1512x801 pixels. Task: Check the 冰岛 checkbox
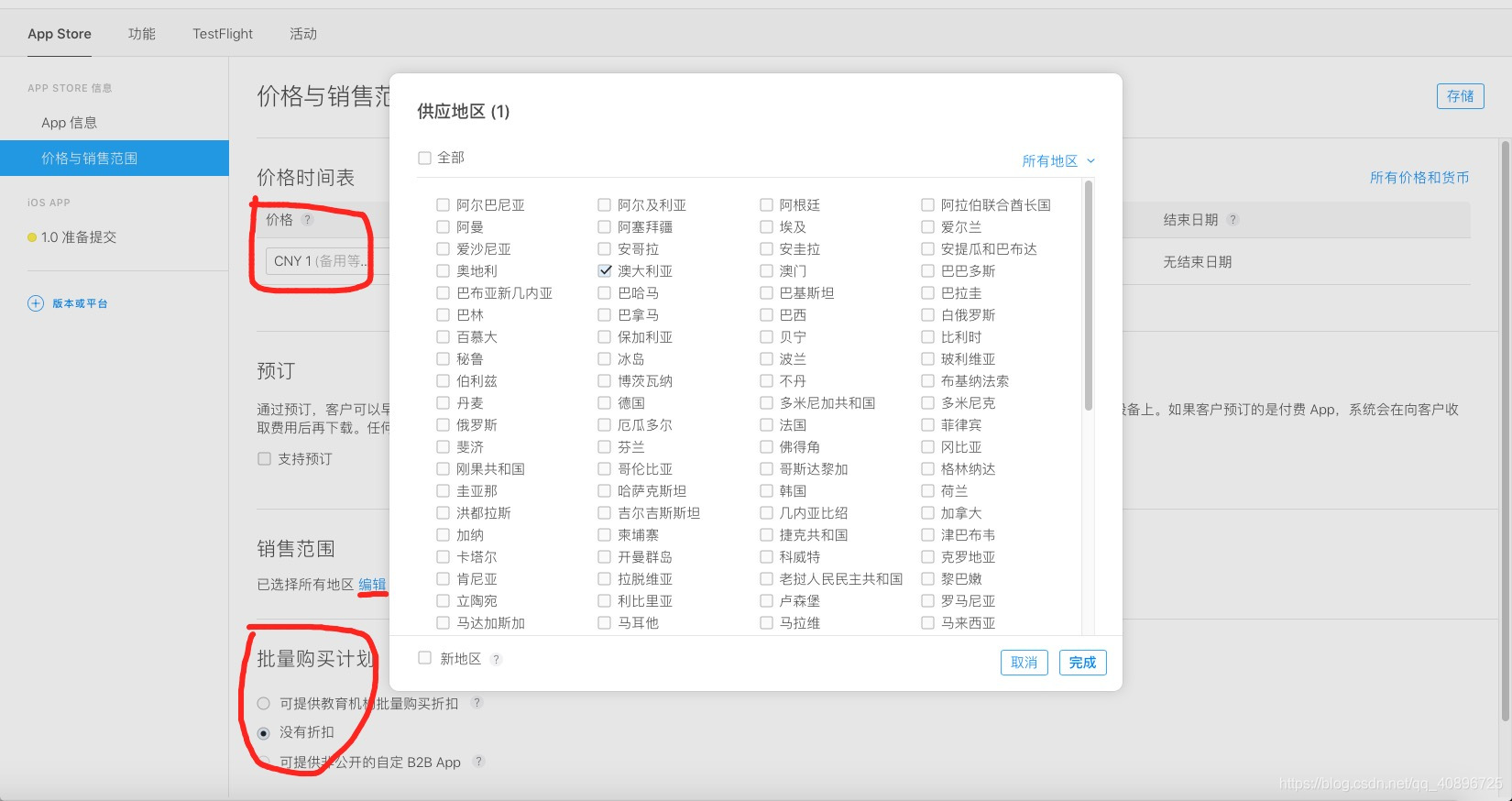pos(605,358)
